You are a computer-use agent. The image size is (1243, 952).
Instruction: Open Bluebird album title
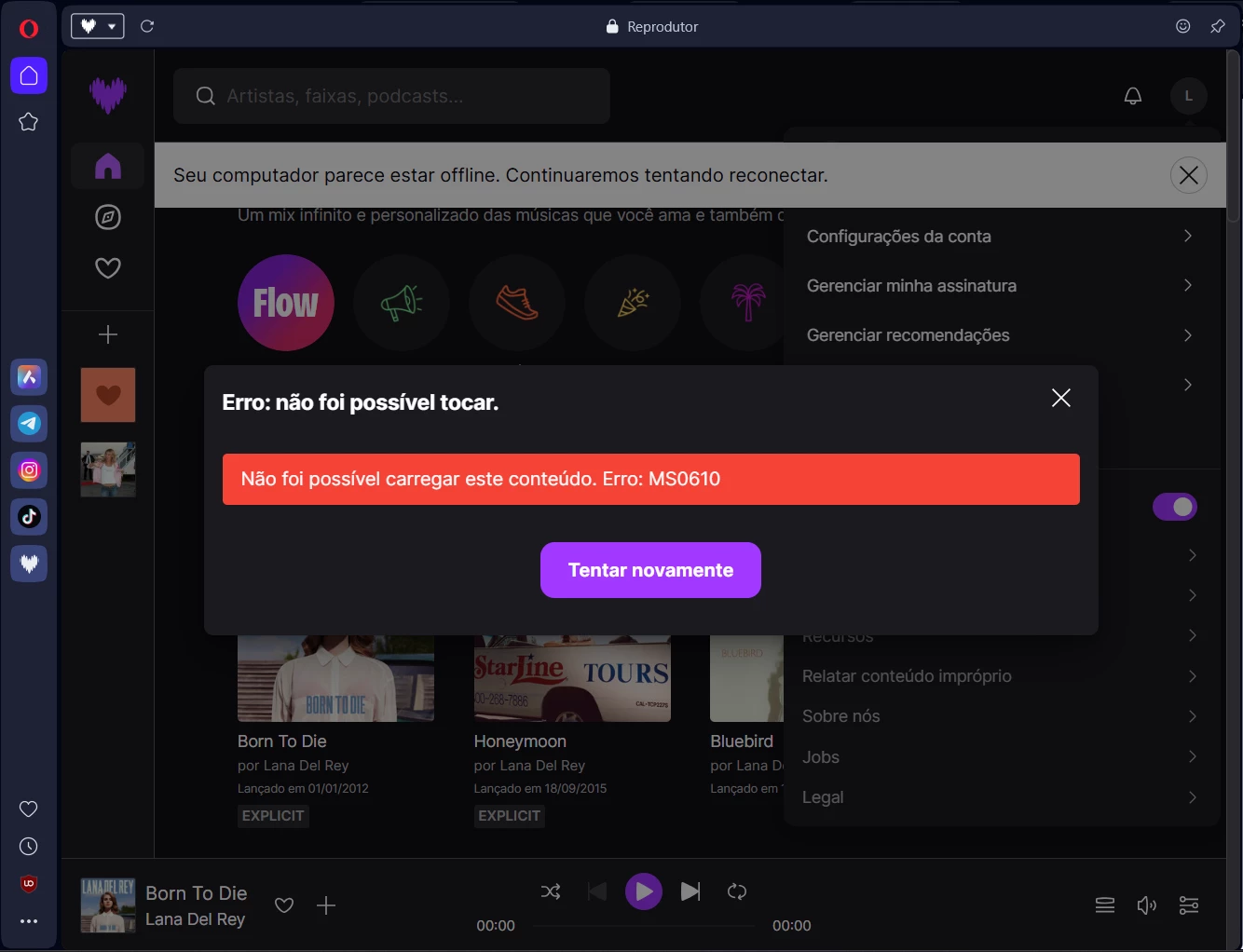(742, 741)
